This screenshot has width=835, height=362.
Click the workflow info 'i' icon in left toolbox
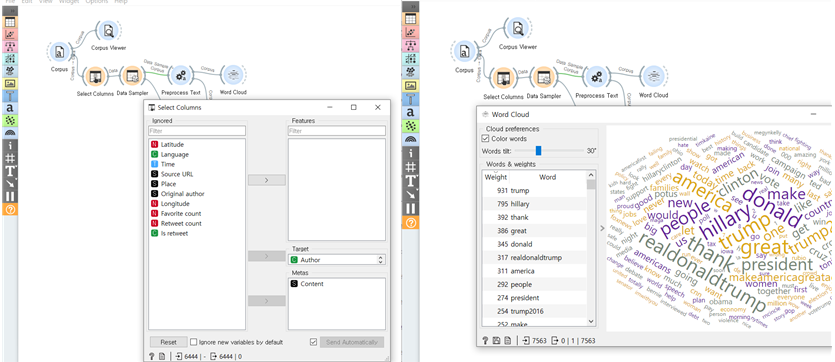[9, 145]
